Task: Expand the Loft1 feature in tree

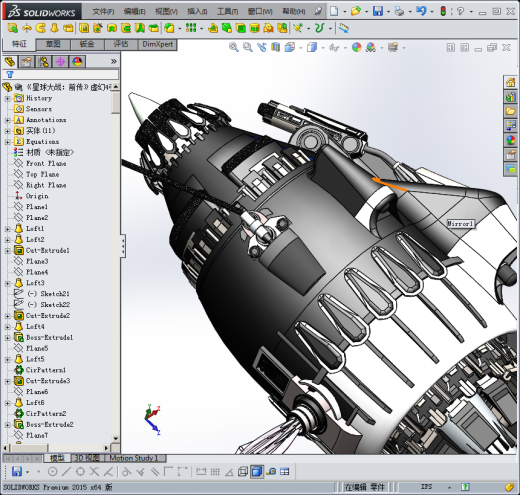Action: pos(7,229)
